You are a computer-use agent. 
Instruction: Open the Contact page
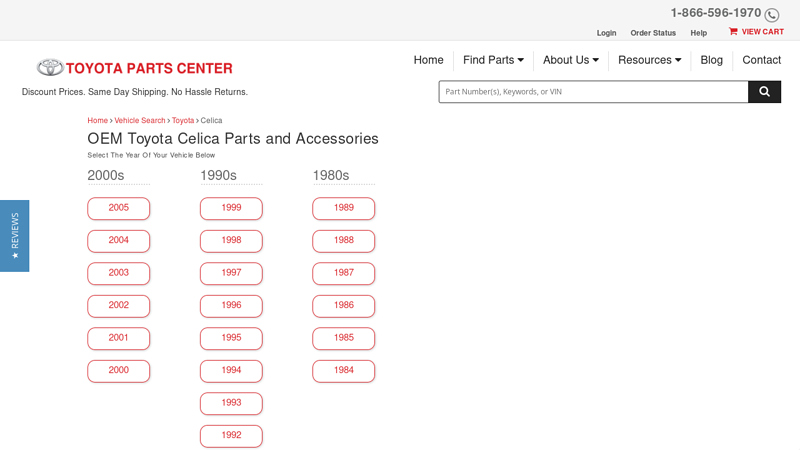[761, 60]
